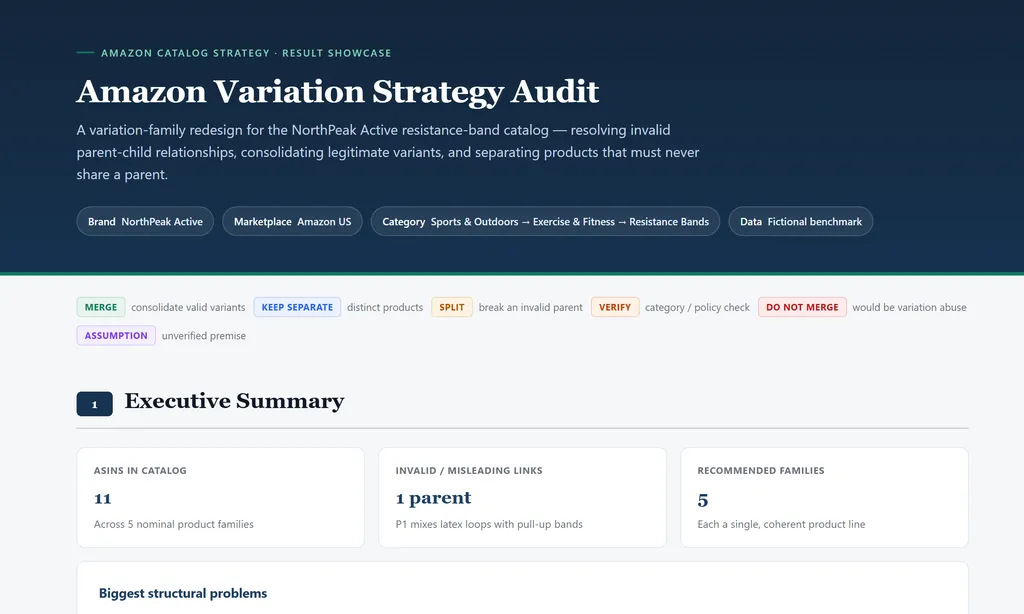The image size is (1024, 614).
Task: Click the Biggest structural problems heading
Action: coord(183,593)
